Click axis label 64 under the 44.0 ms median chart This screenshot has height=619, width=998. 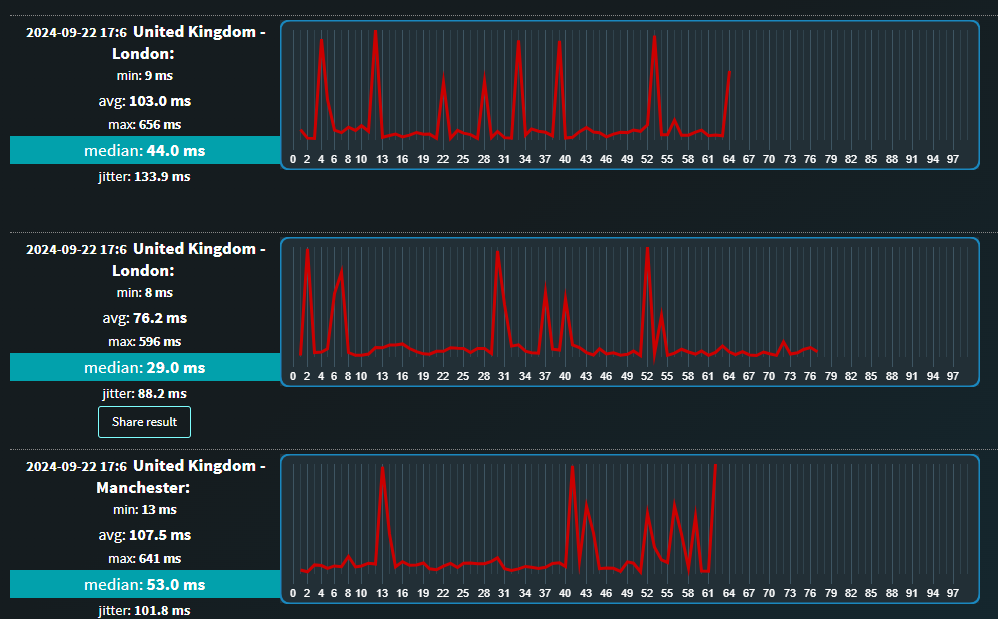click(729, 159)
